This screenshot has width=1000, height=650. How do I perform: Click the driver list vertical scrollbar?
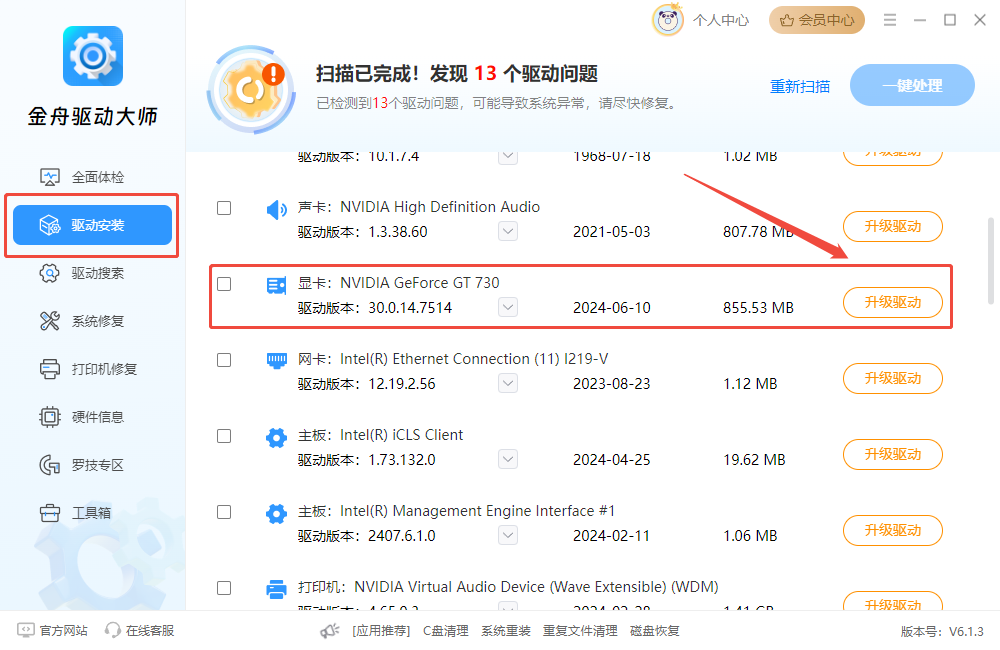tap(990, 261)
